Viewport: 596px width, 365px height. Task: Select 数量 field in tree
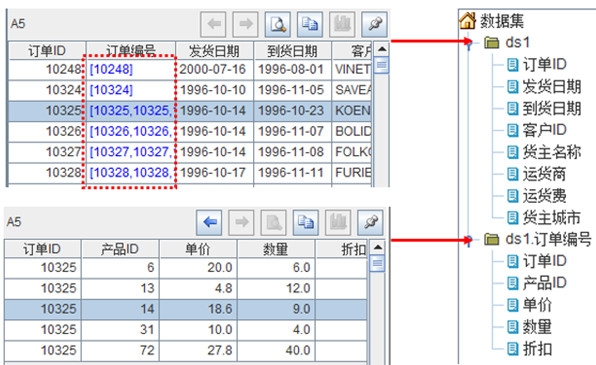[529, 327]
